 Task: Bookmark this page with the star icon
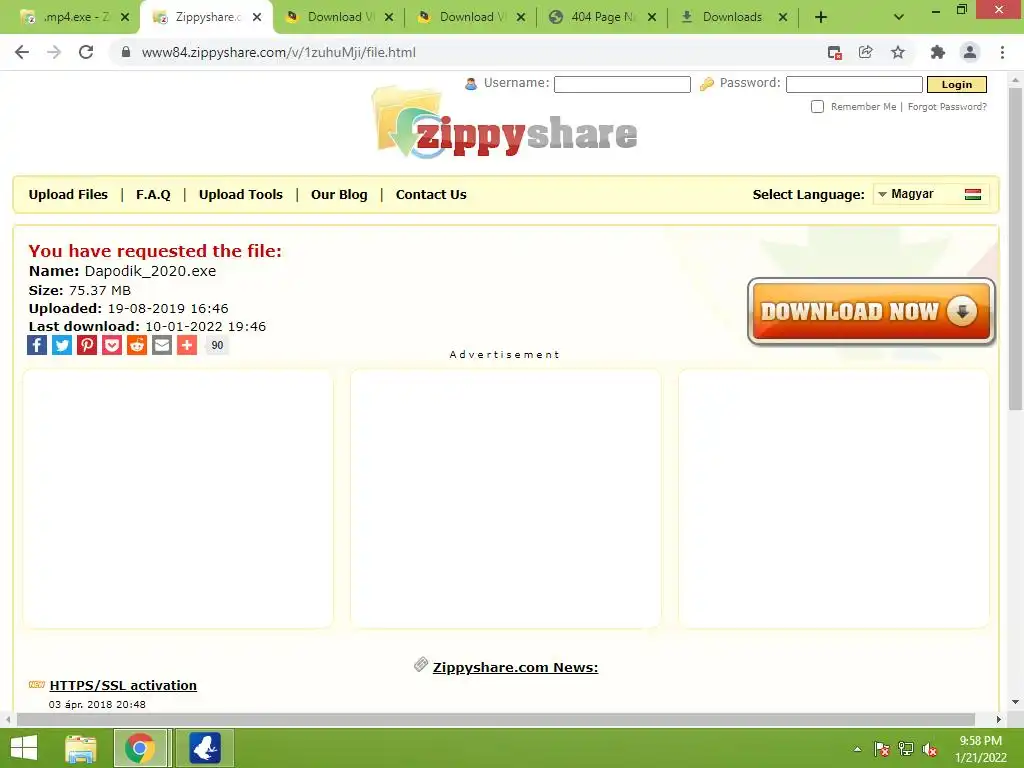click(898, 52)
